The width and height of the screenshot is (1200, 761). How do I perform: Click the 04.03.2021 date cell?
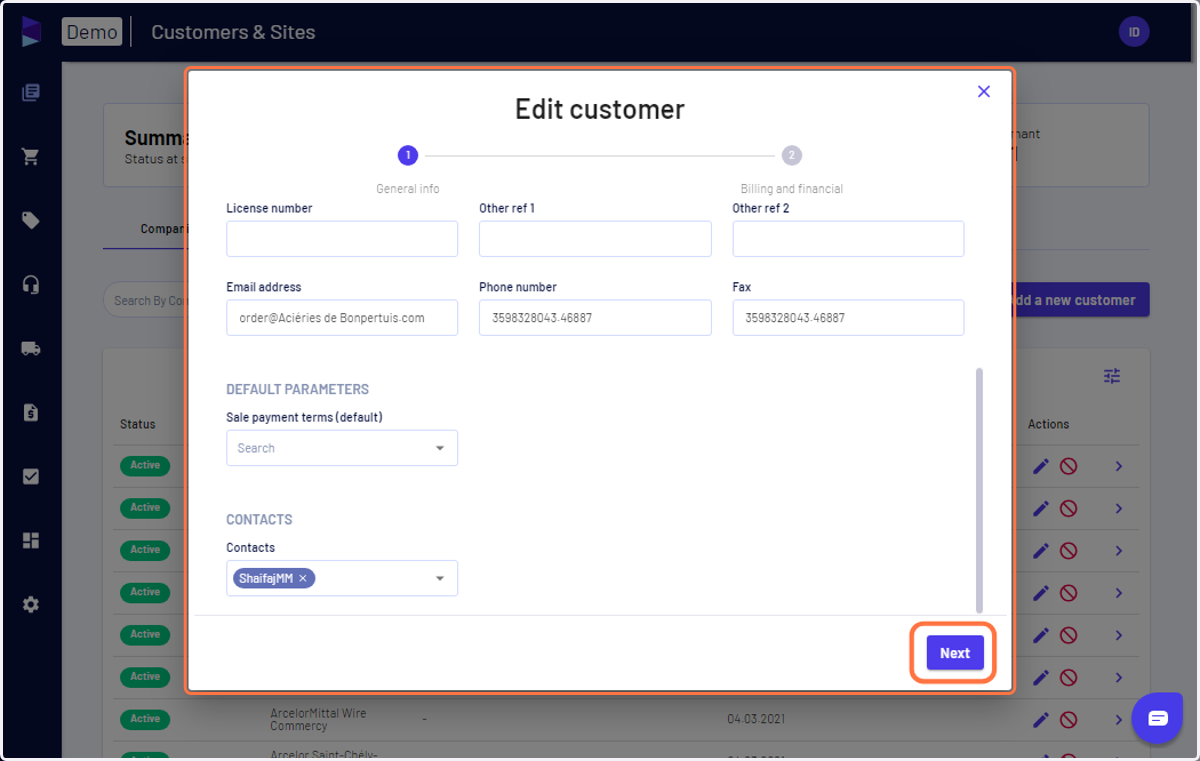(755, 719)
